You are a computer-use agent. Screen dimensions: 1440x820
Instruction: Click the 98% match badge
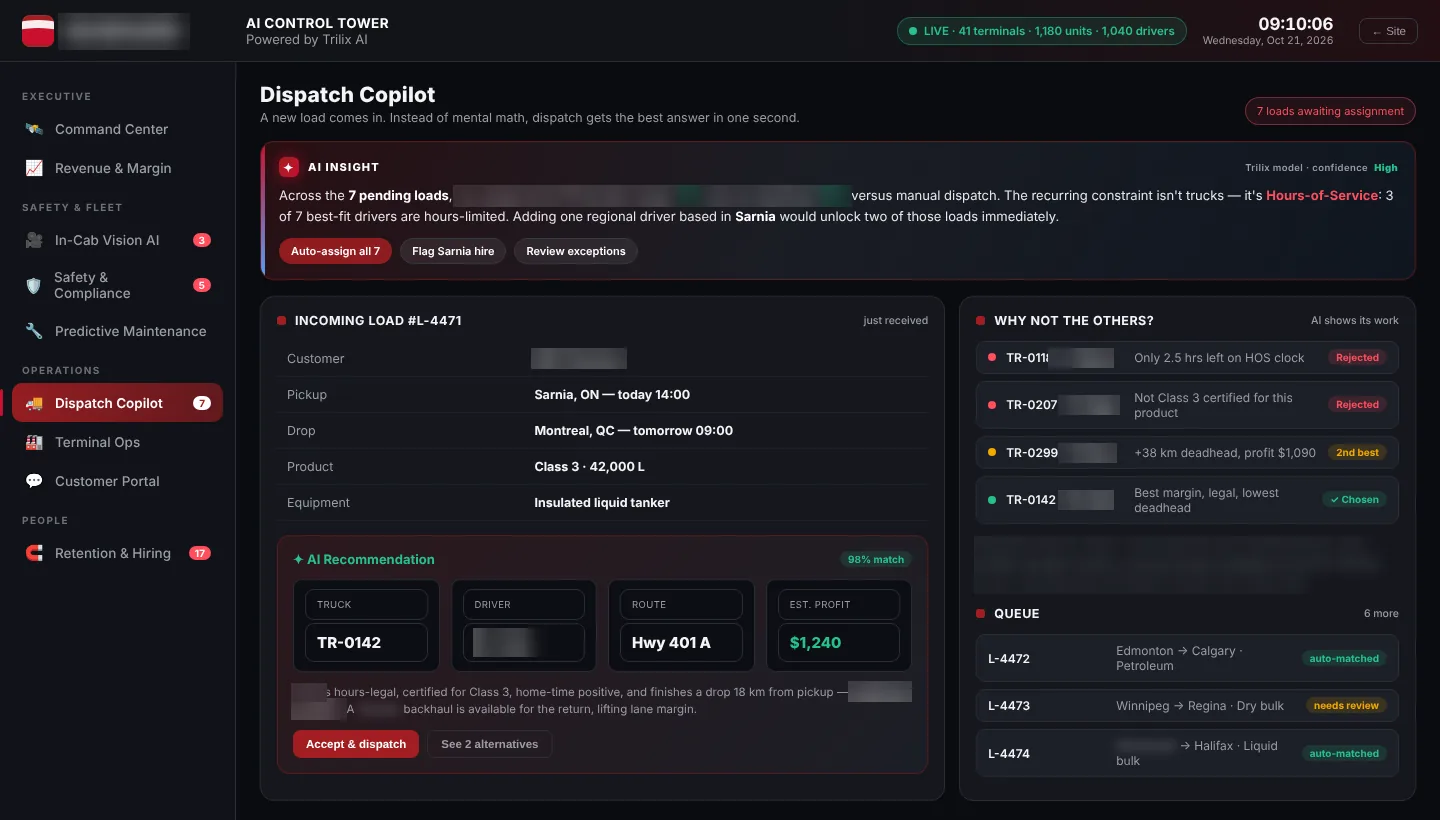click(875, 560)
